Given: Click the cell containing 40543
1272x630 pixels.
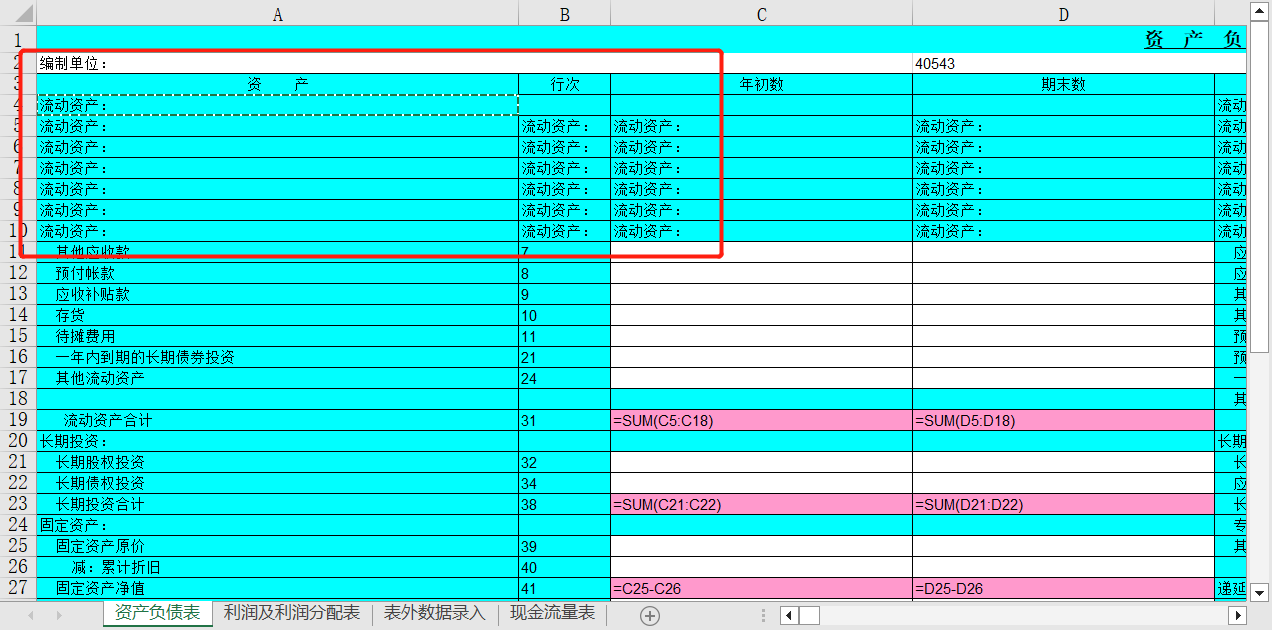Looking at the screenshot, I should [x=961, y=63].
